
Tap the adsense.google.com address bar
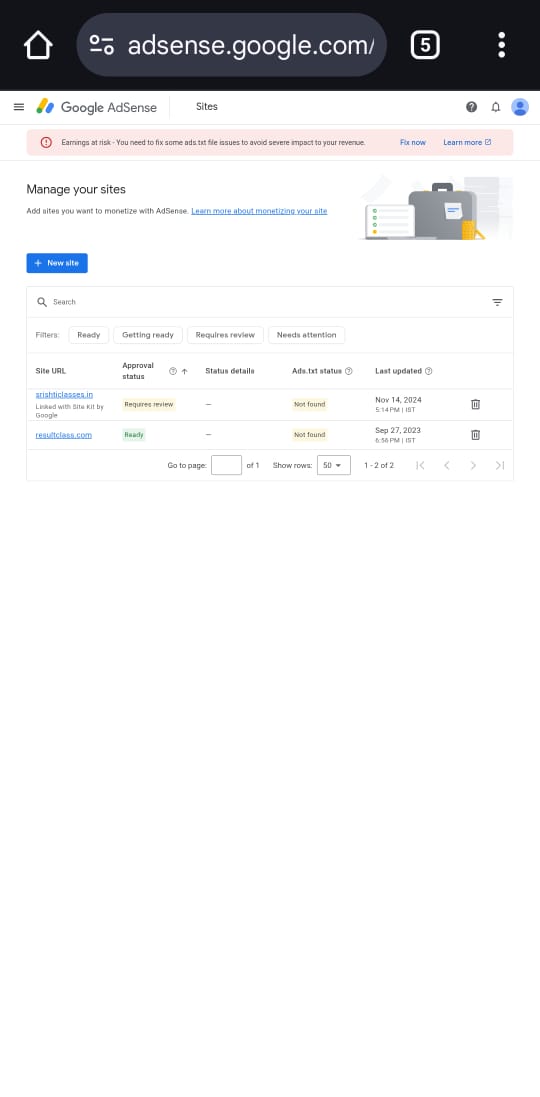[x=232, y=45]
